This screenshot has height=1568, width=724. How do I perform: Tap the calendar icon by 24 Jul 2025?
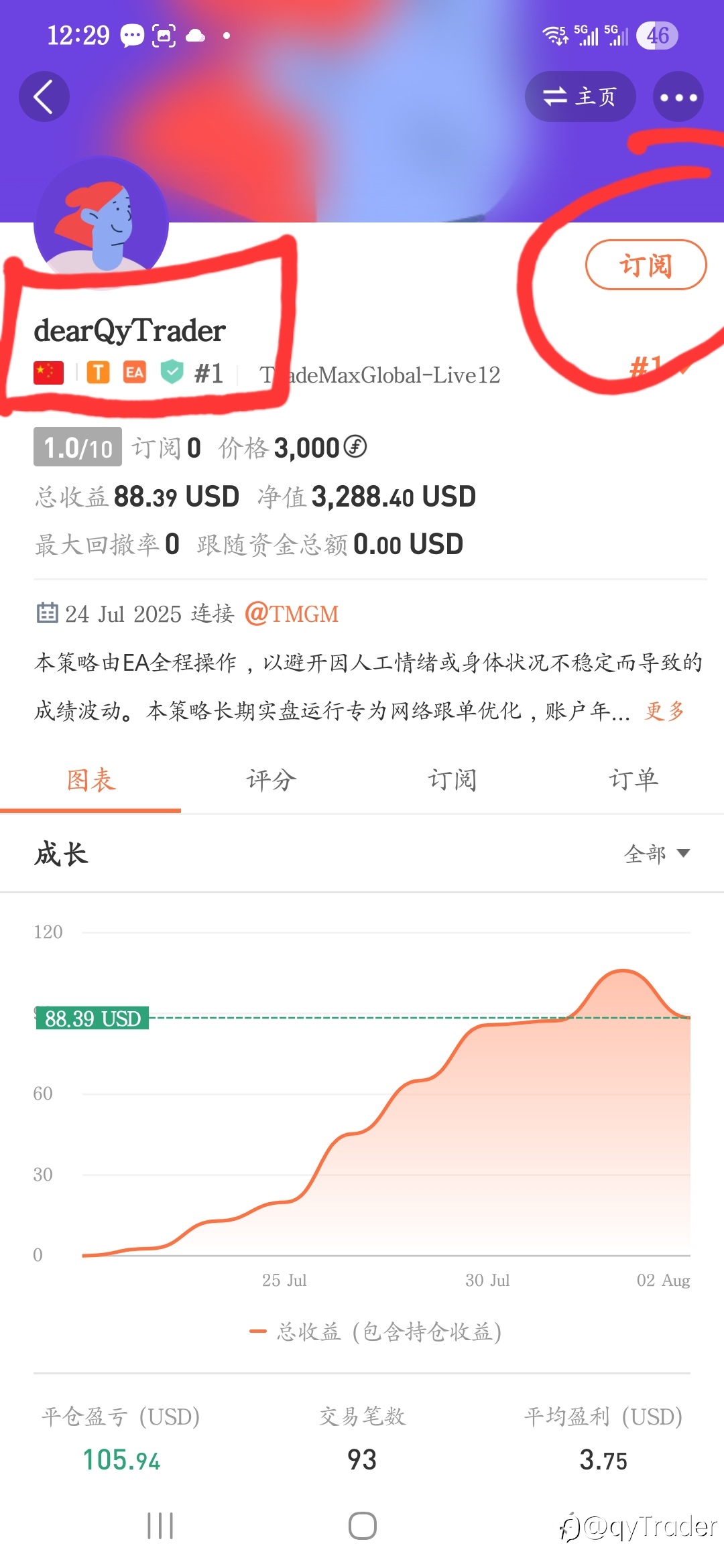47,612
